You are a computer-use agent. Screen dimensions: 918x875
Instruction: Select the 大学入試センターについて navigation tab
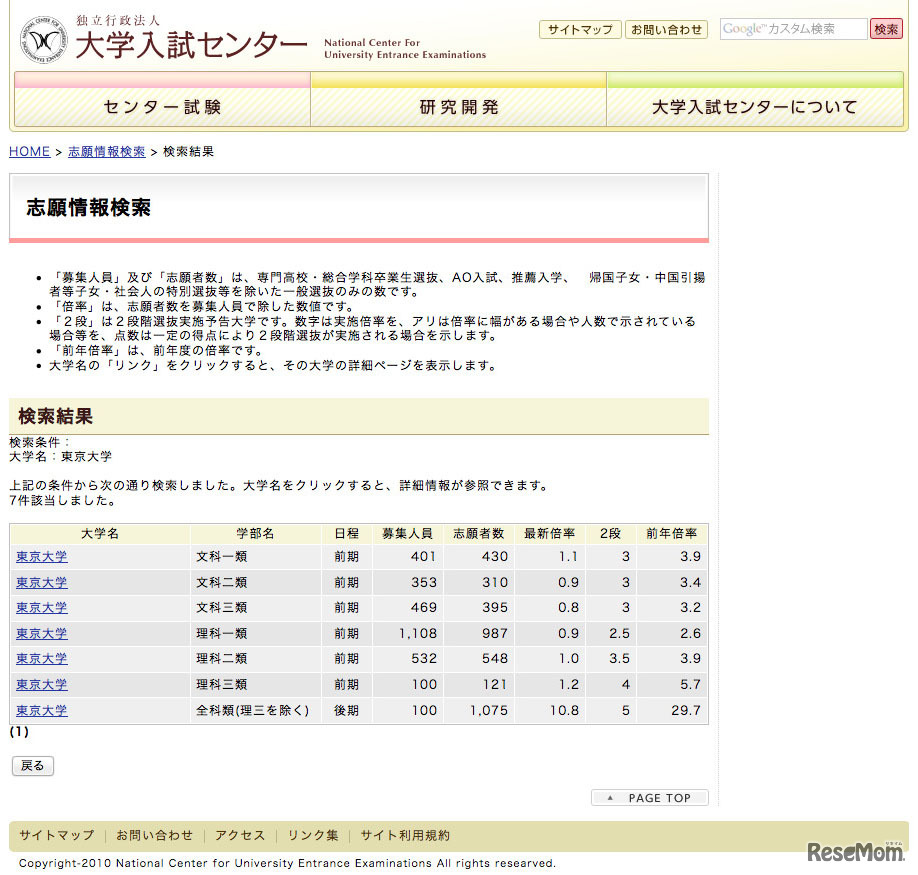[754, 108]
